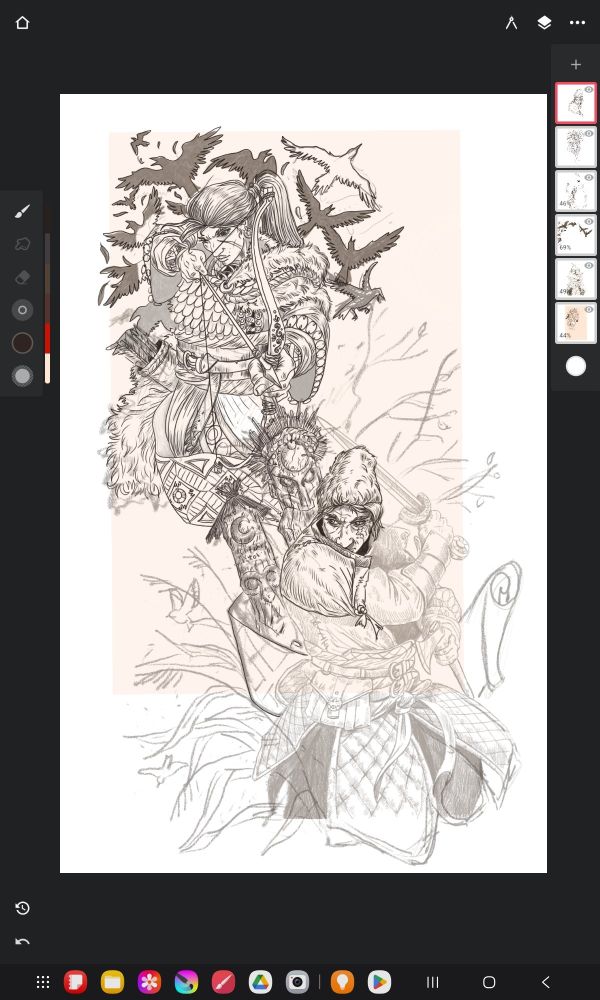Open the red Sketchbook app icon
The width and height of the screenshot is (600, 1000).
[x=223, y=982]
